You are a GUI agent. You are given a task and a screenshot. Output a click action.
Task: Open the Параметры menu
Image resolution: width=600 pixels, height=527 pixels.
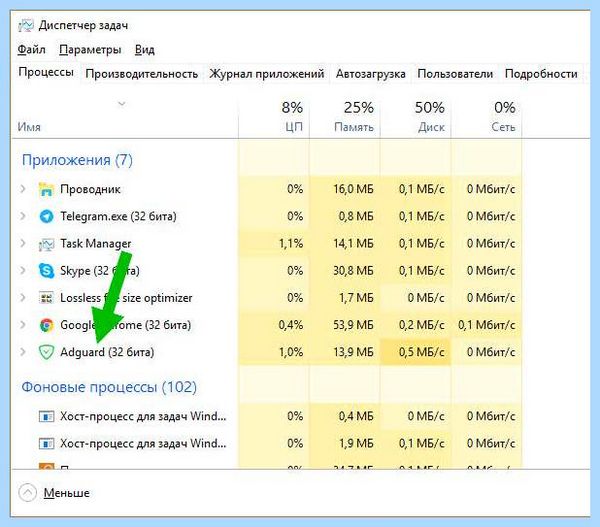[x=90, y=50]
